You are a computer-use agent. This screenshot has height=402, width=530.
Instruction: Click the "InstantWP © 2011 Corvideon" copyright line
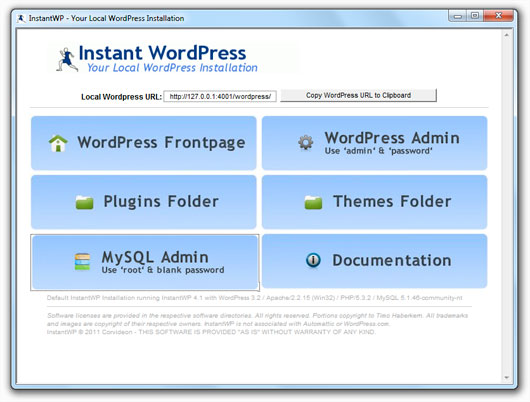tap(211, 332)
